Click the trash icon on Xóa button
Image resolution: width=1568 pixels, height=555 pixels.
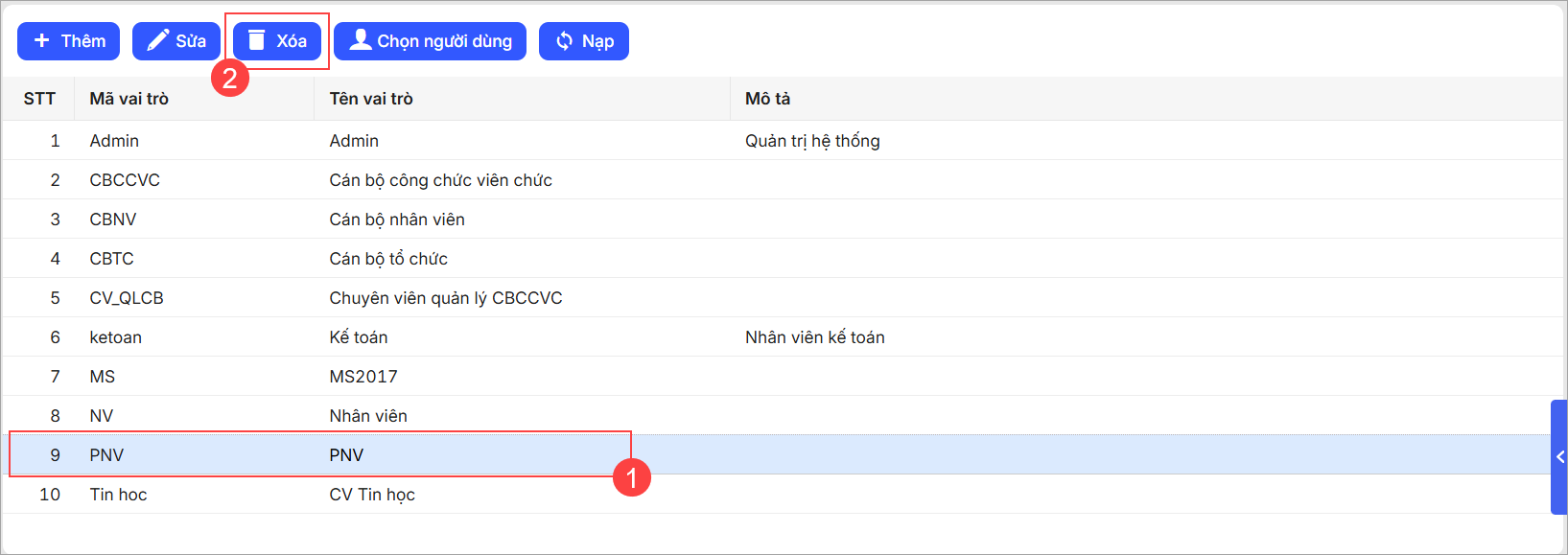pos(256,40)
